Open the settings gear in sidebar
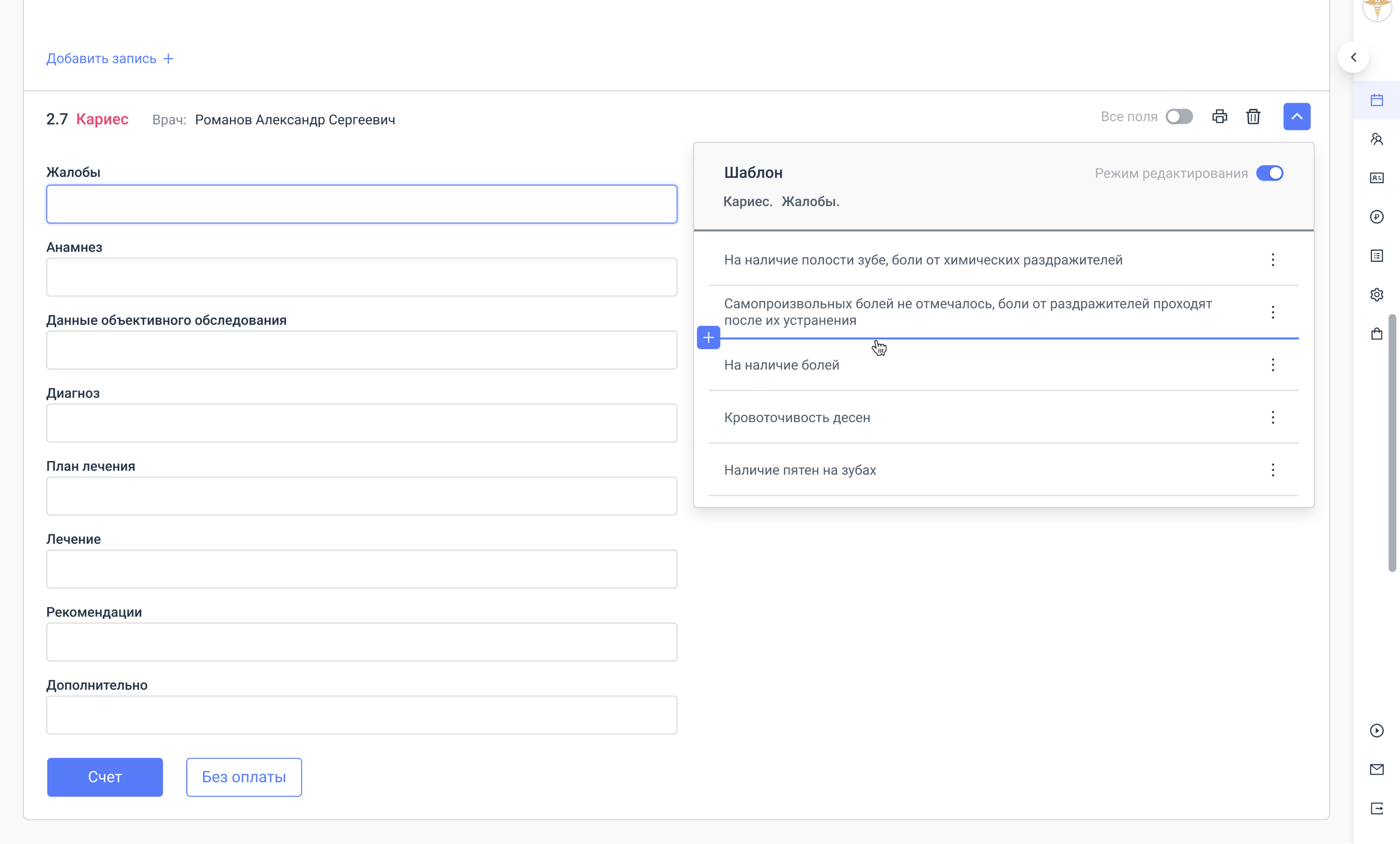Viewport: 1400px width, 844px height. pyautogui.click(x=1377, y=294)
